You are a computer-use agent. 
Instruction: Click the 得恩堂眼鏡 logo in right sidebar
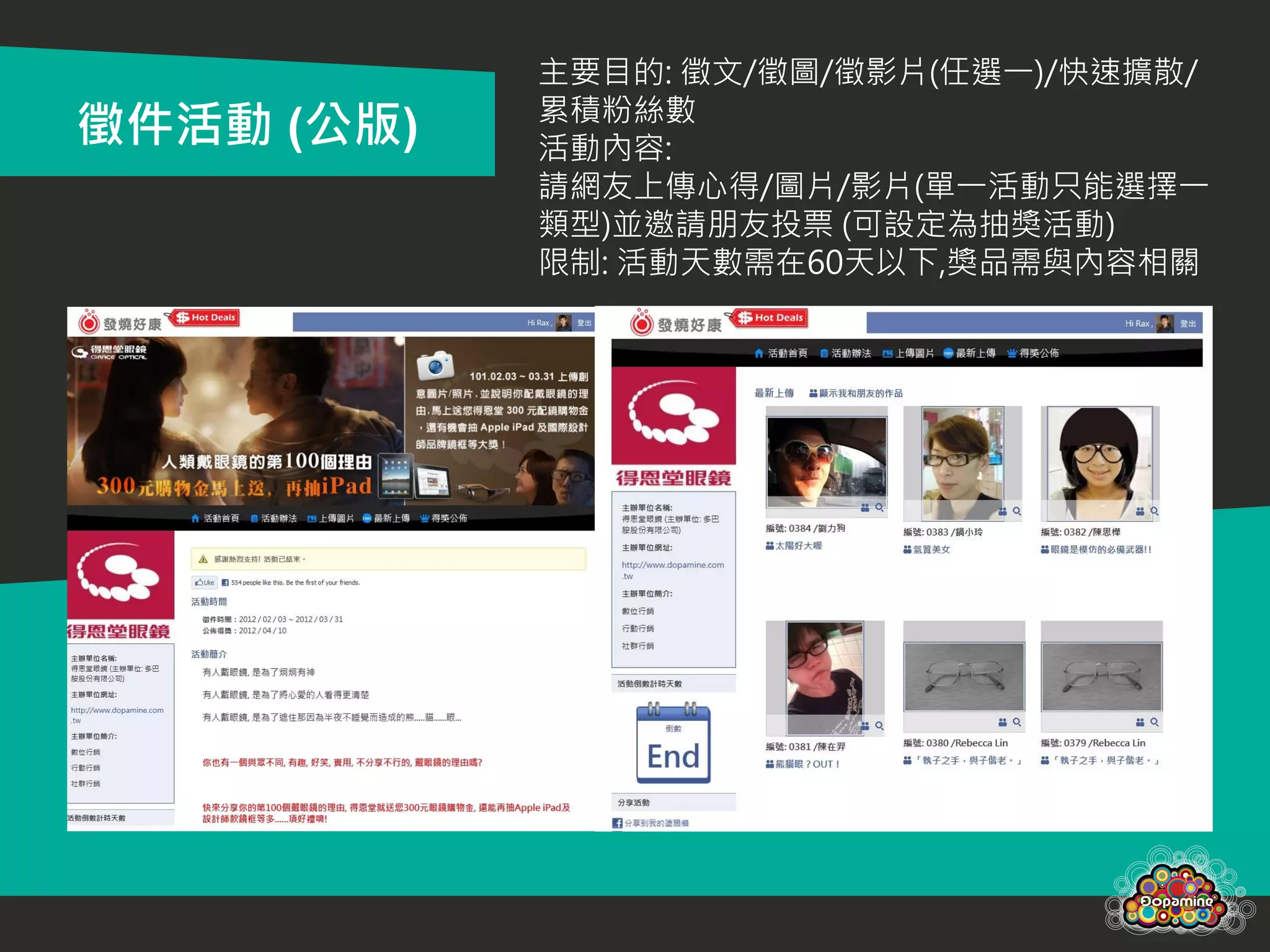673,427
